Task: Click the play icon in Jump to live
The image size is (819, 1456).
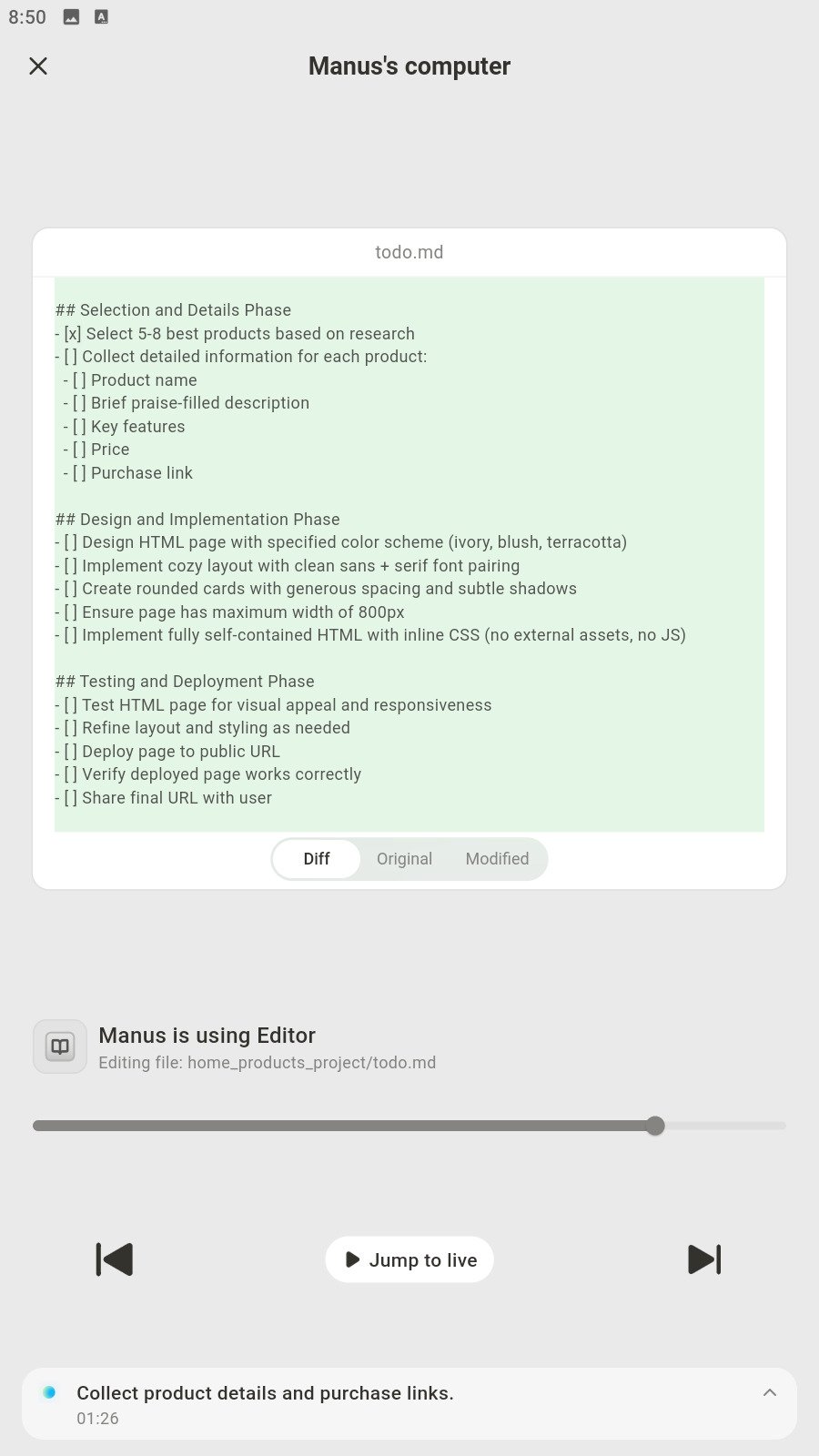Action: pos(353,1259)
